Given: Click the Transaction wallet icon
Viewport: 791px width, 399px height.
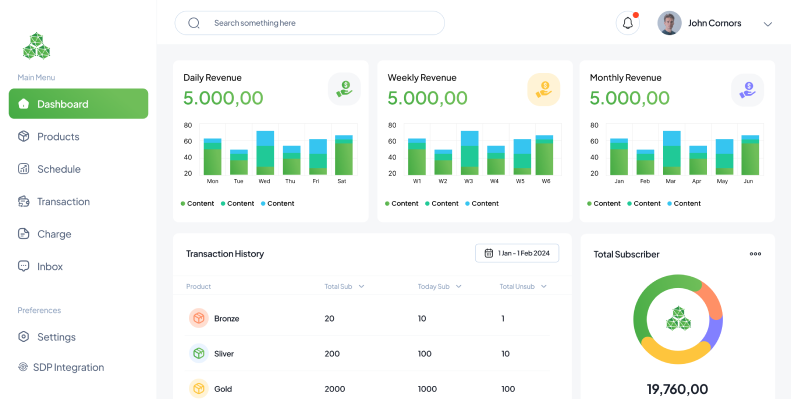Looking at the screenshot, I should click(23, 201).
